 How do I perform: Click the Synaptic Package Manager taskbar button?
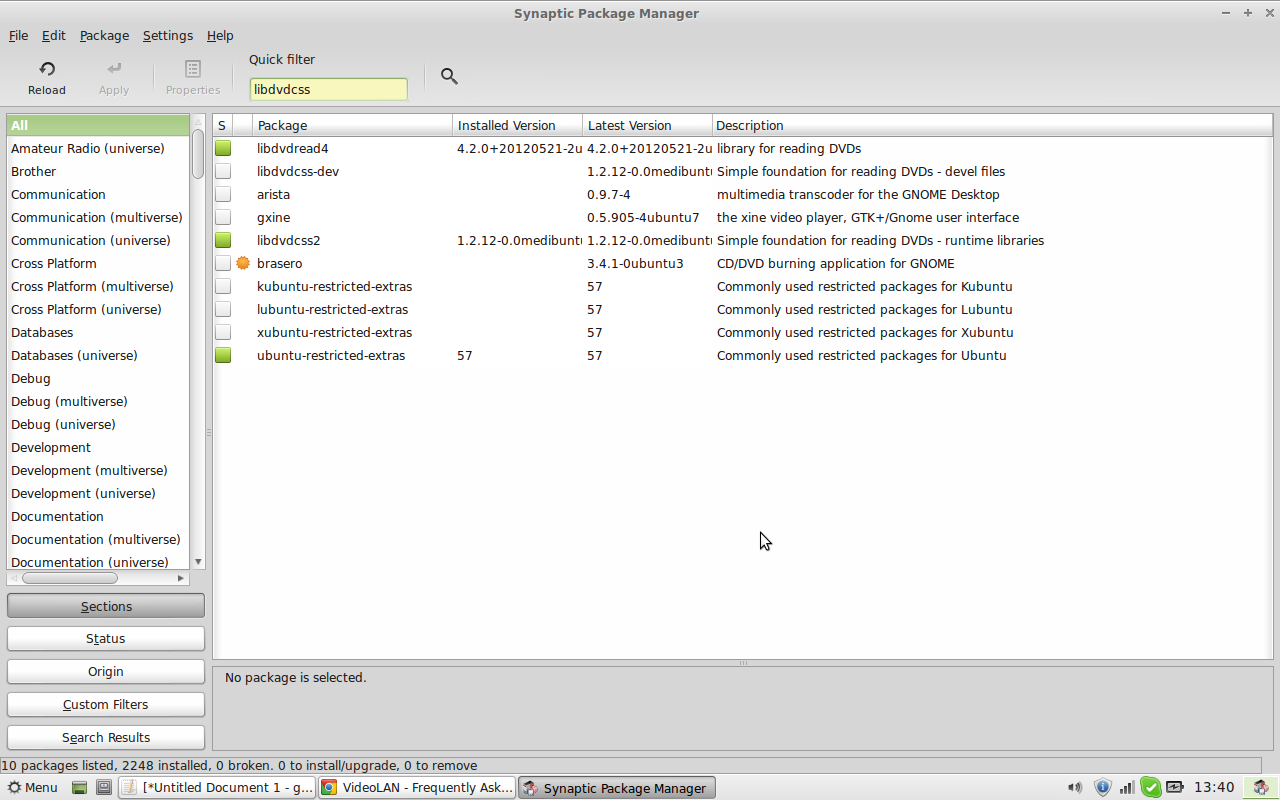pos(617,787)
